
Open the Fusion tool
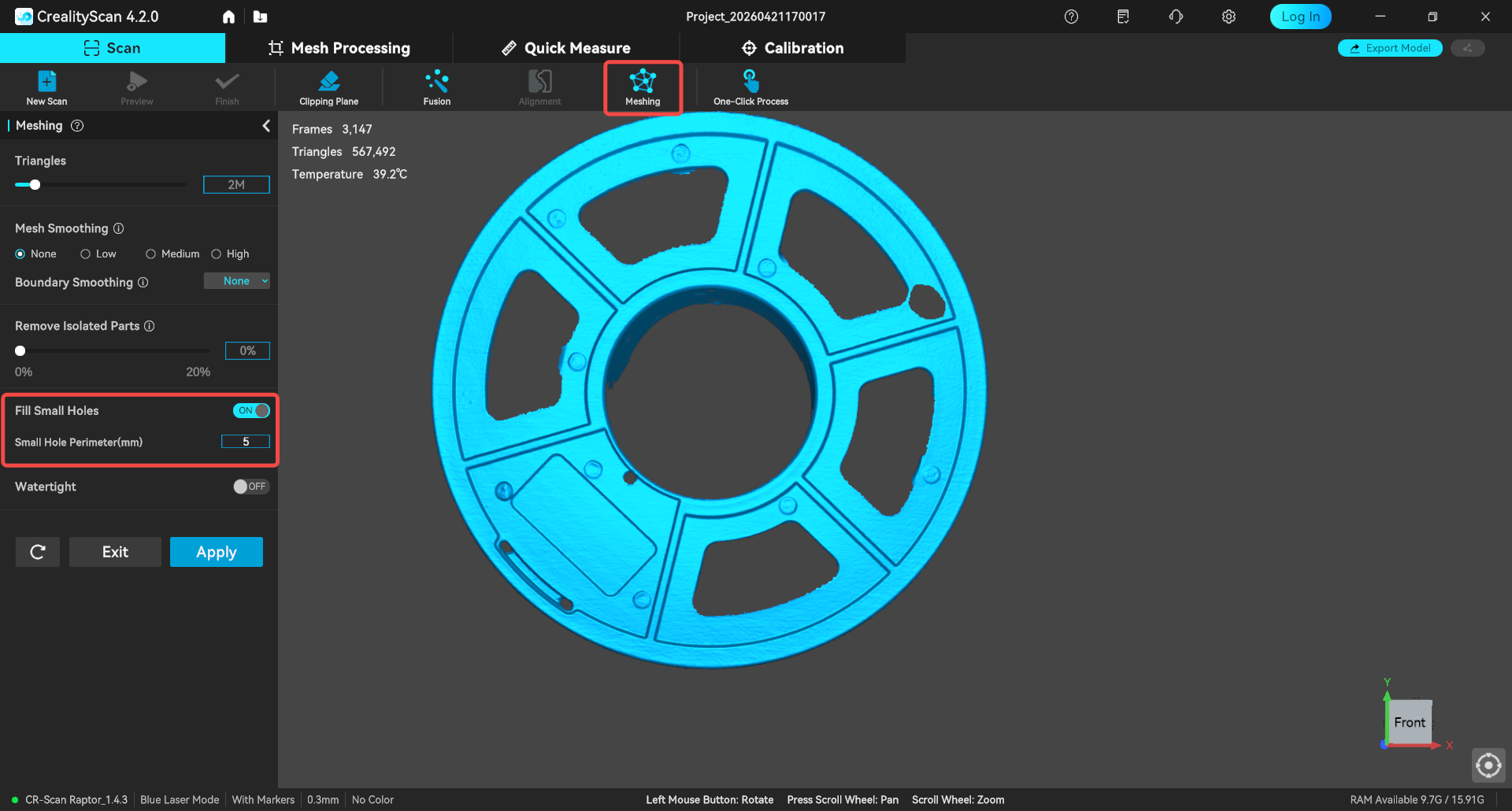point(436,87)
